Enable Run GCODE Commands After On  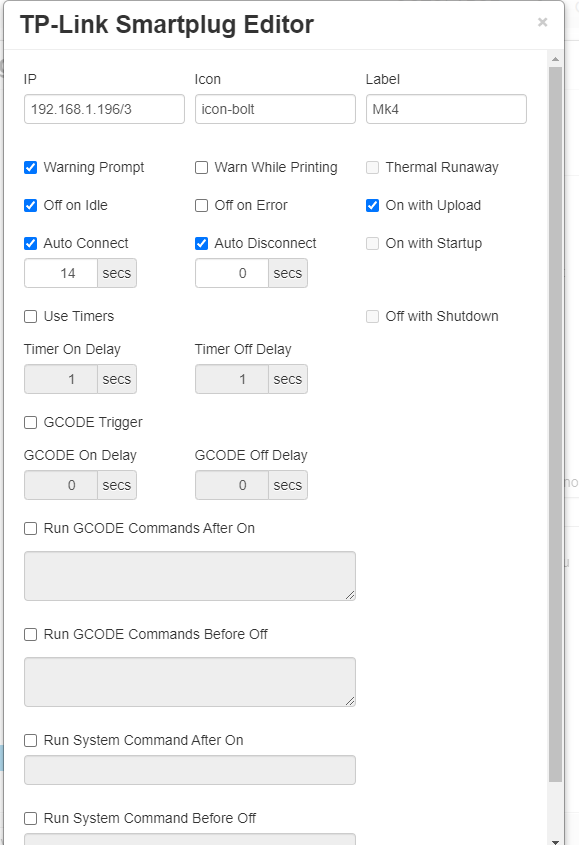(30, 528)
